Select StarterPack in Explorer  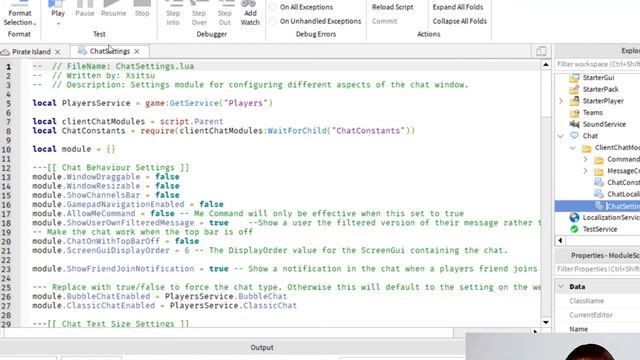(600, 89)
